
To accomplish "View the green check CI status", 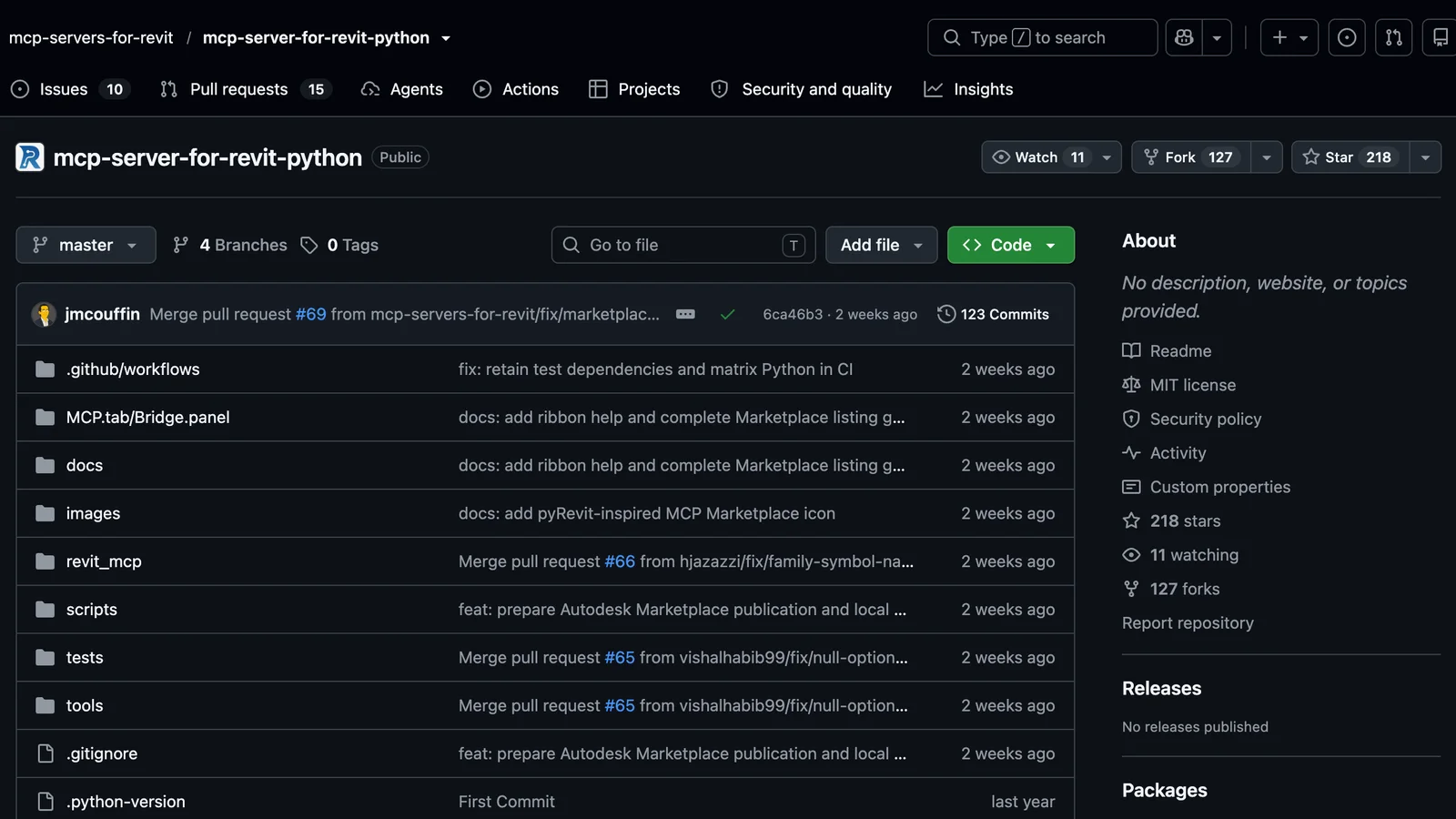I will point(727,314).
